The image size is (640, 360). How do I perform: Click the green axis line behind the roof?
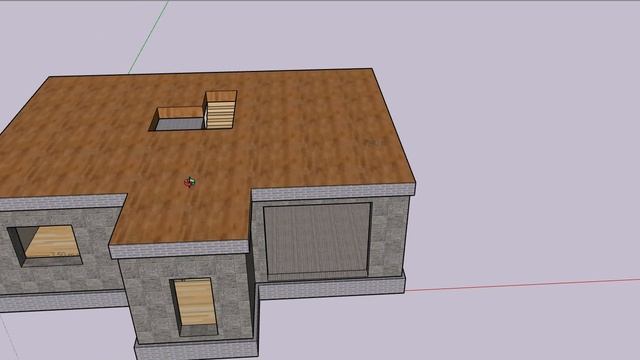point(149,38)
